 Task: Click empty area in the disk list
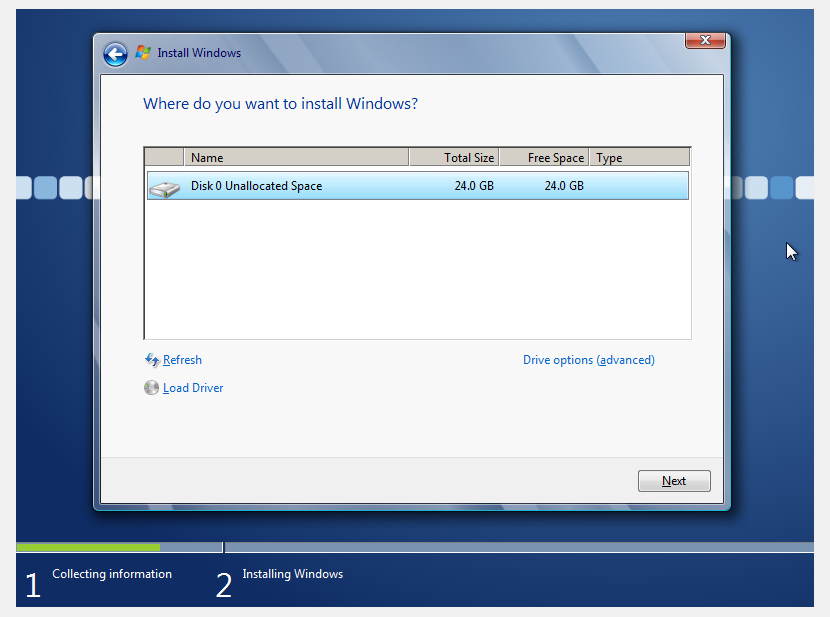(x=417, y=270)
